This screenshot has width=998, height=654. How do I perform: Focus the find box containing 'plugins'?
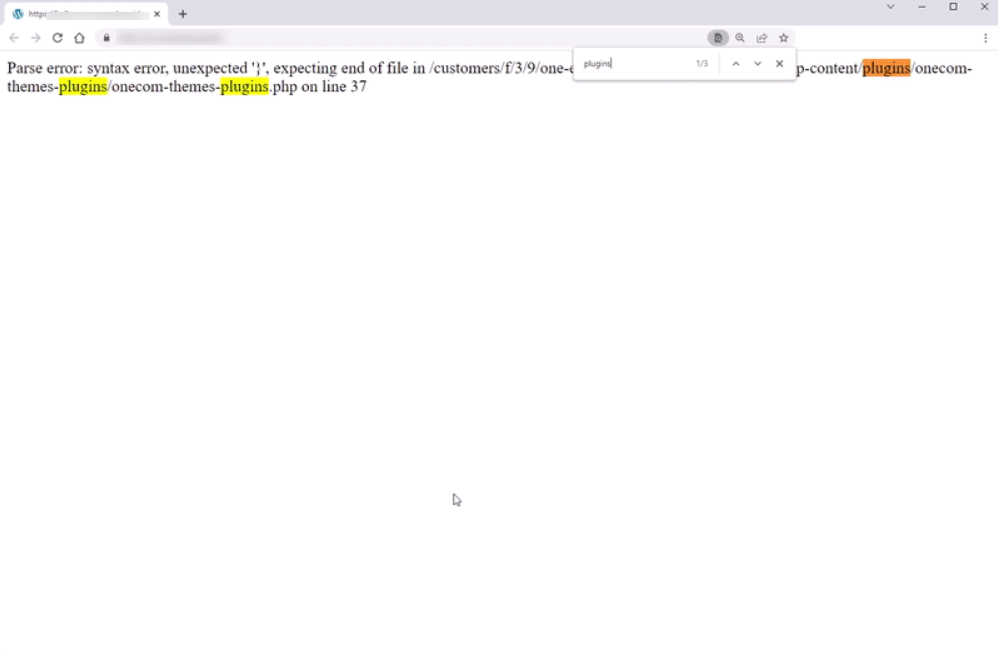[634, 64]
